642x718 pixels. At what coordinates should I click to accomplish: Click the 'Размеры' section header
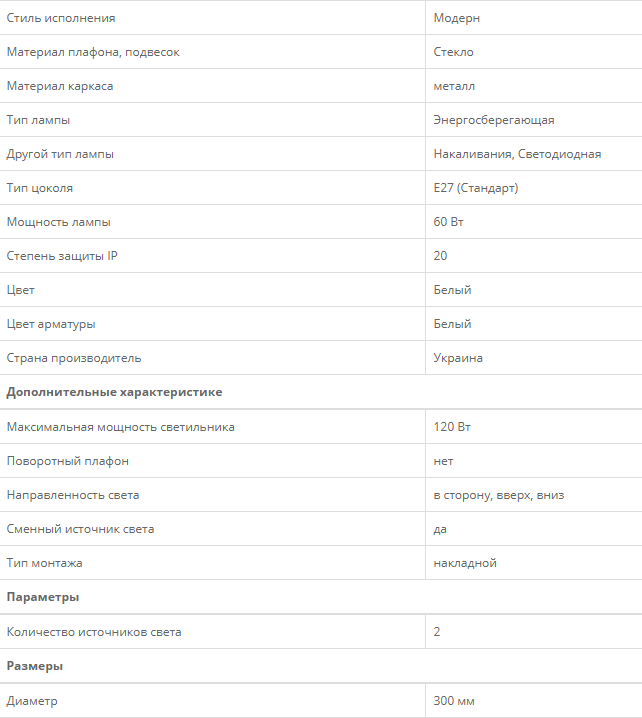pyautogui.click(x=35, y=665)
